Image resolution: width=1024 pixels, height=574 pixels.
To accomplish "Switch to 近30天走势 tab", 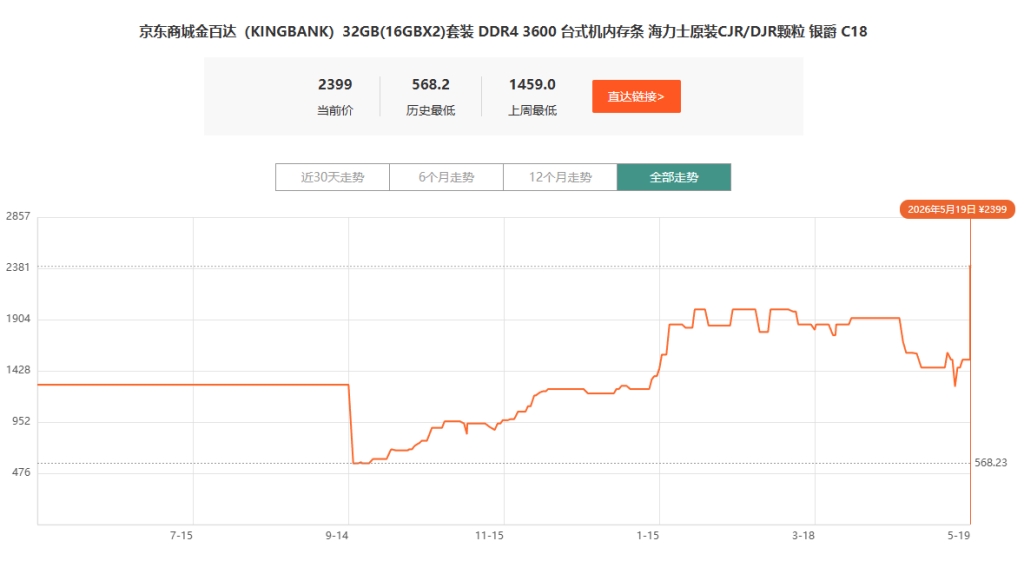I will point(332,177).
